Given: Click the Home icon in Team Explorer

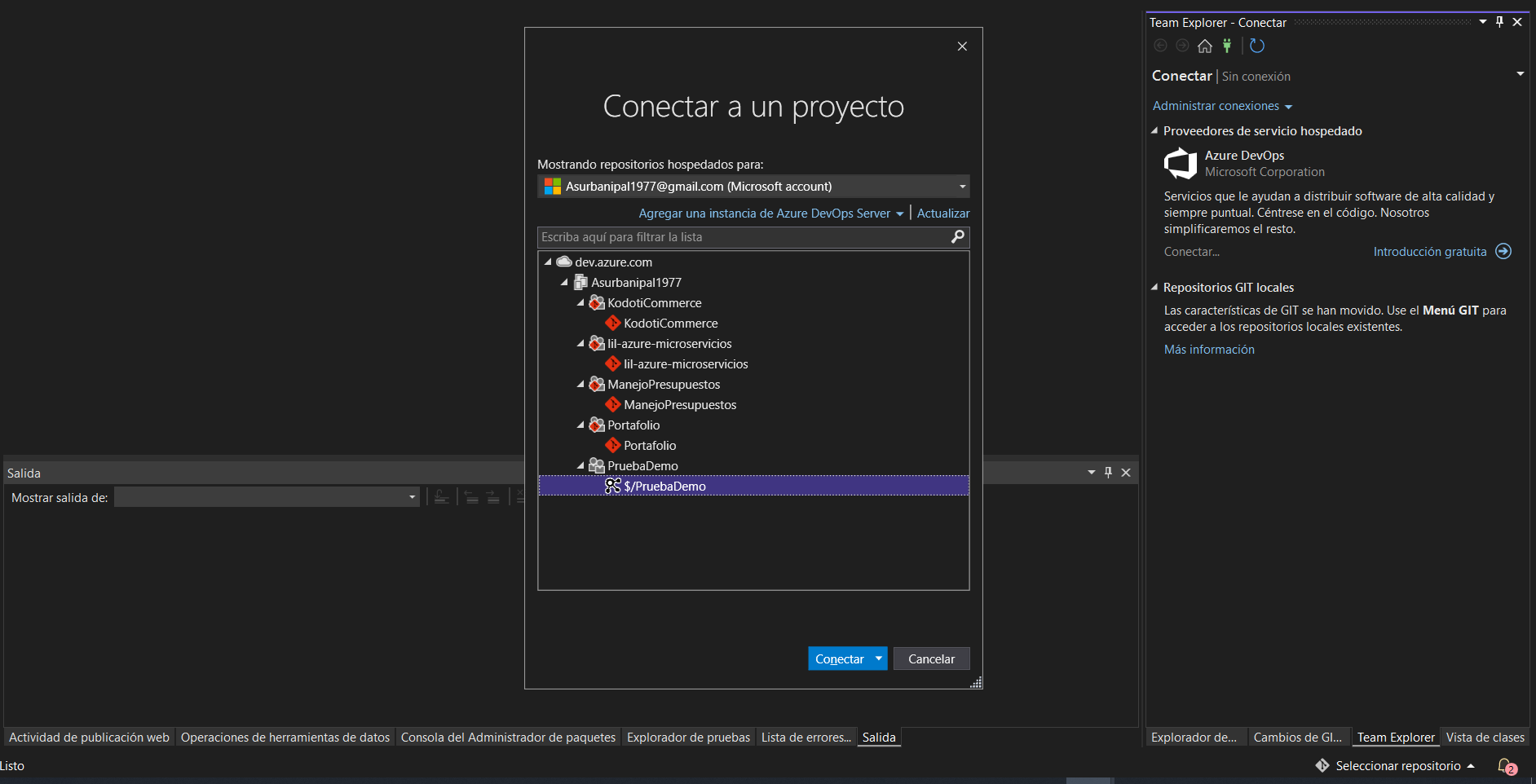Looking at the screenshot, I should pos(1205,46).
